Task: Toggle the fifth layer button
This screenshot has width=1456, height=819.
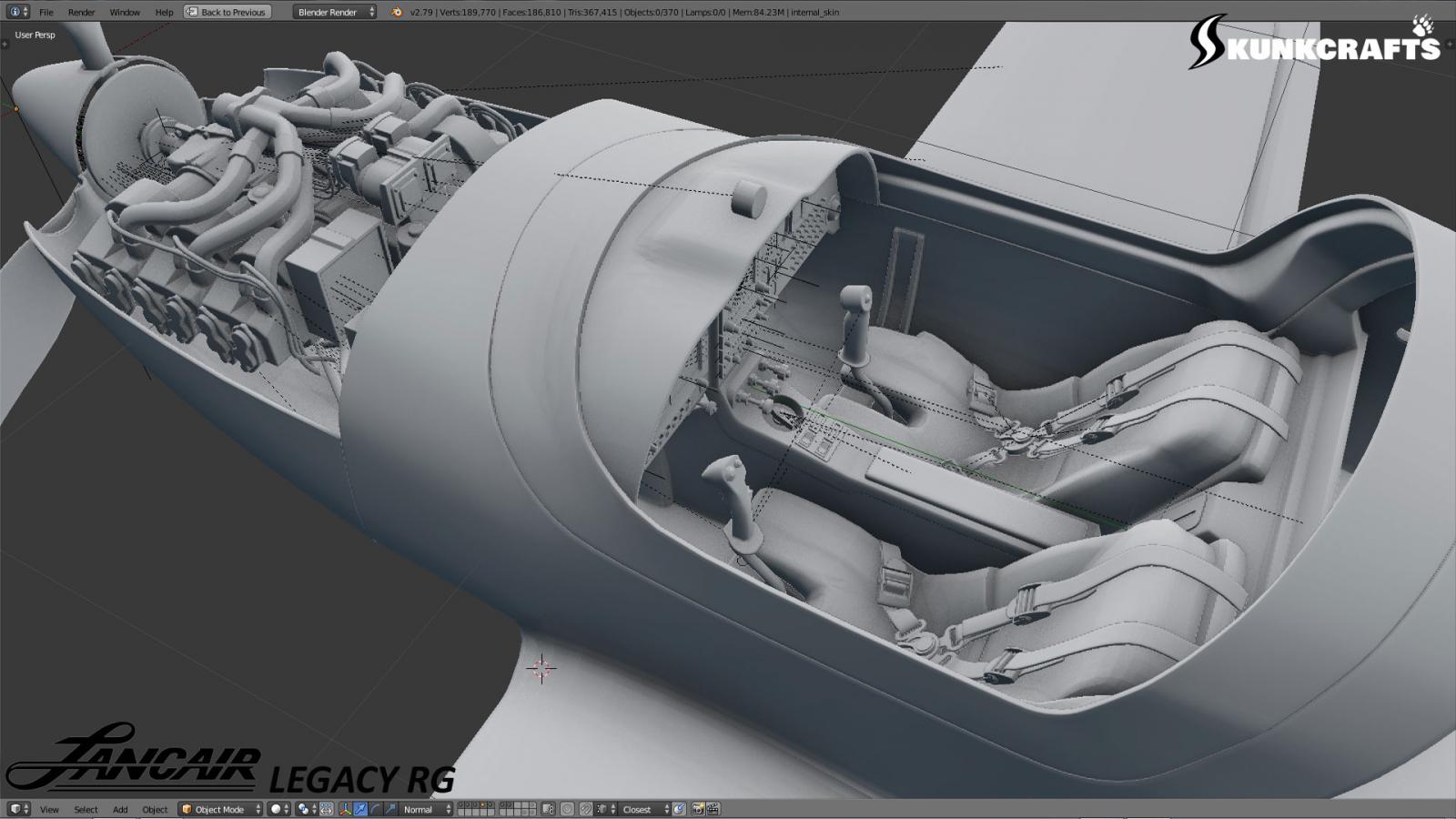Action: pos(490,805)
